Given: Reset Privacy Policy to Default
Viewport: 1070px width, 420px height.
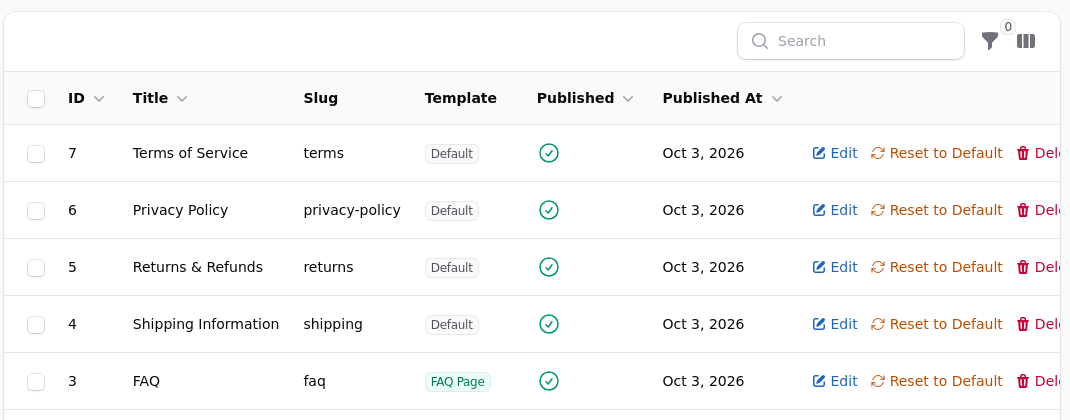Looking at the screenshot, I should tap(937, 210).
